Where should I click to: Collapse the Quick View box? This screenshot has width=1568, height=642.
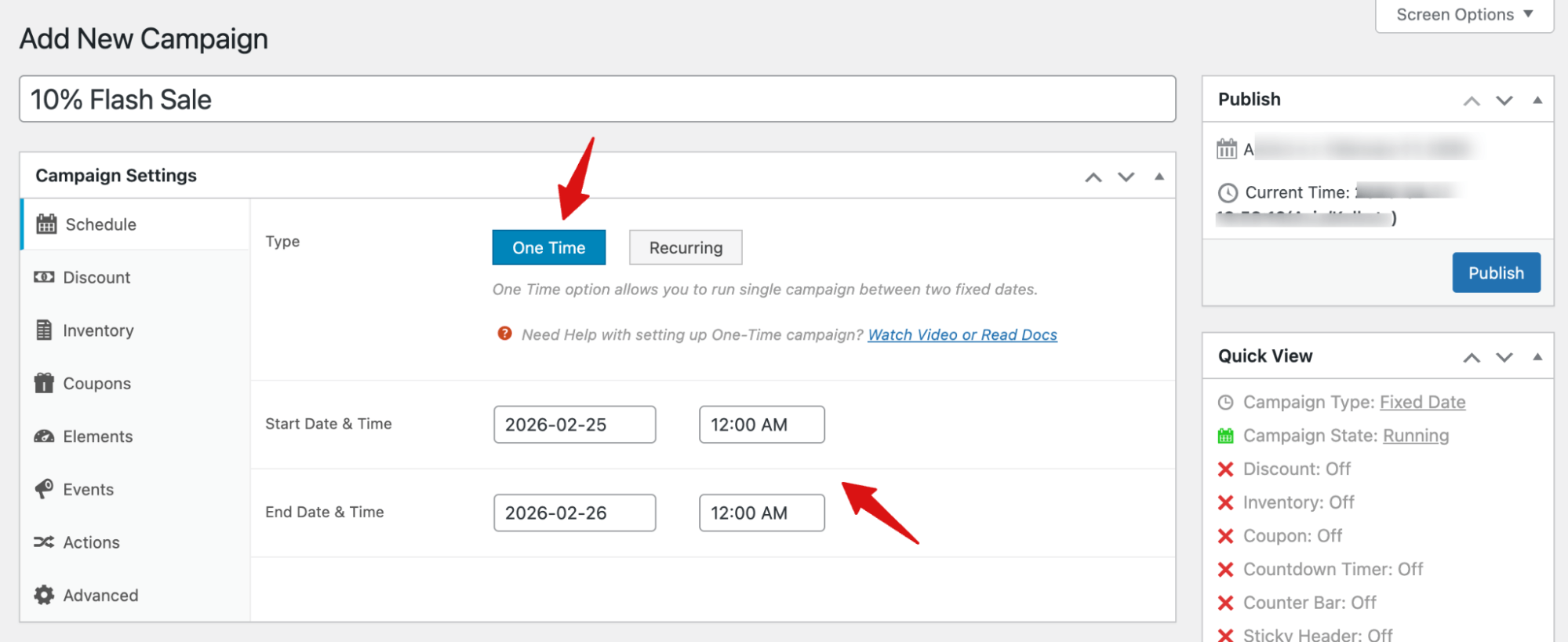pos(1537,356)
